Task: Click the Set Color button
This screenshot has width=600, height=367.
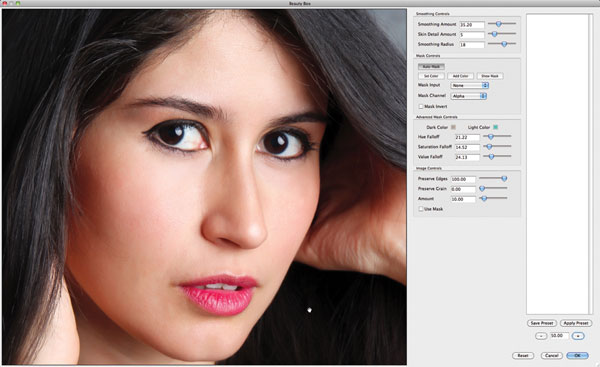Action: point(431,76)
